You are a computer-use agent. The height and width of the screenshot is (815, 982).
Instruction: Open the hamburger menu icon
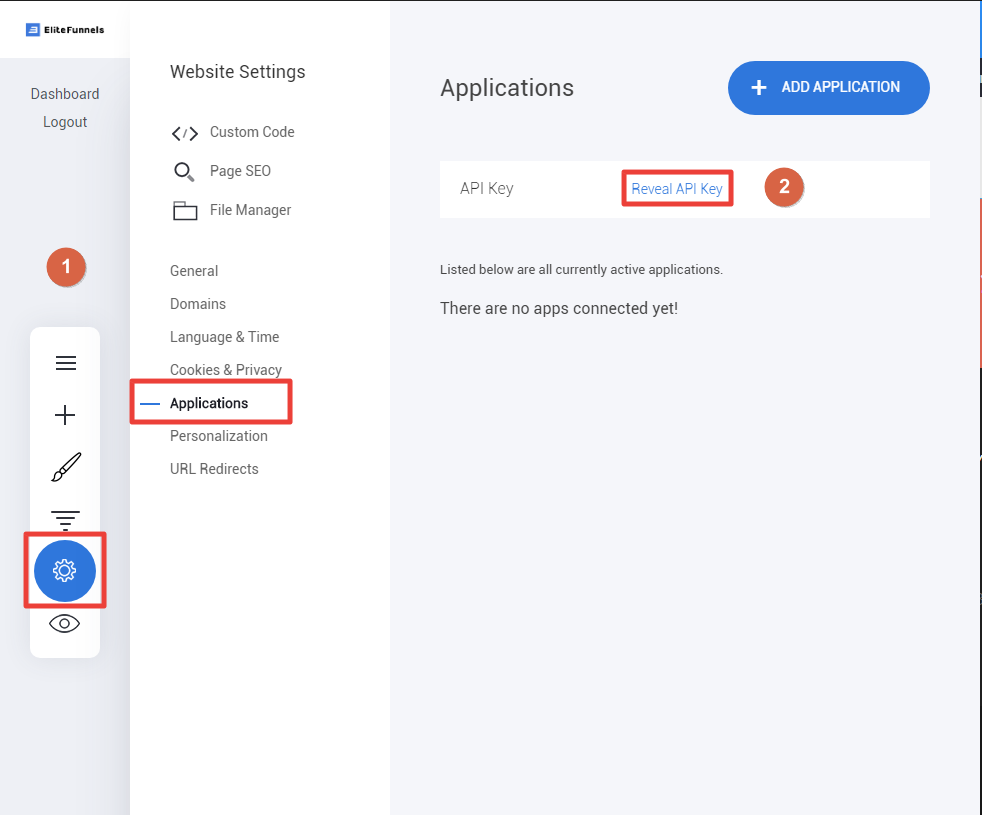pos(66,363)
